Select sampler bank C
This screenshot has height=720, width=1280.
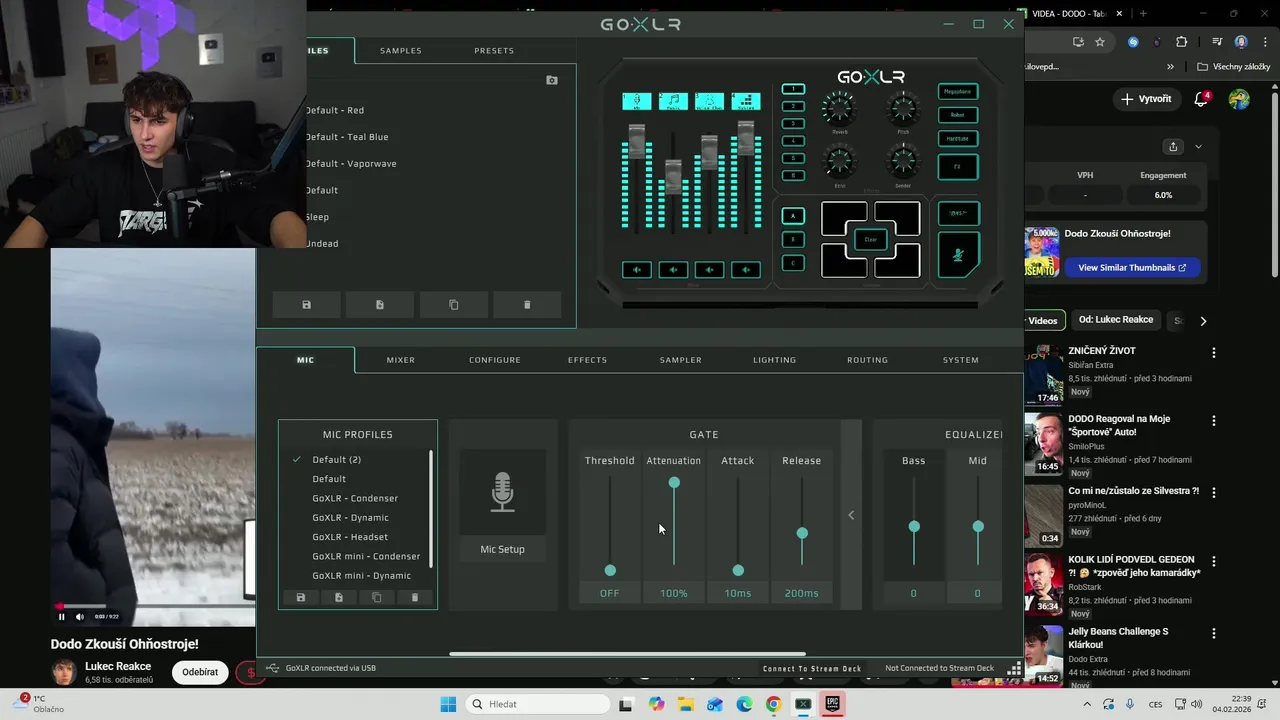793,263
